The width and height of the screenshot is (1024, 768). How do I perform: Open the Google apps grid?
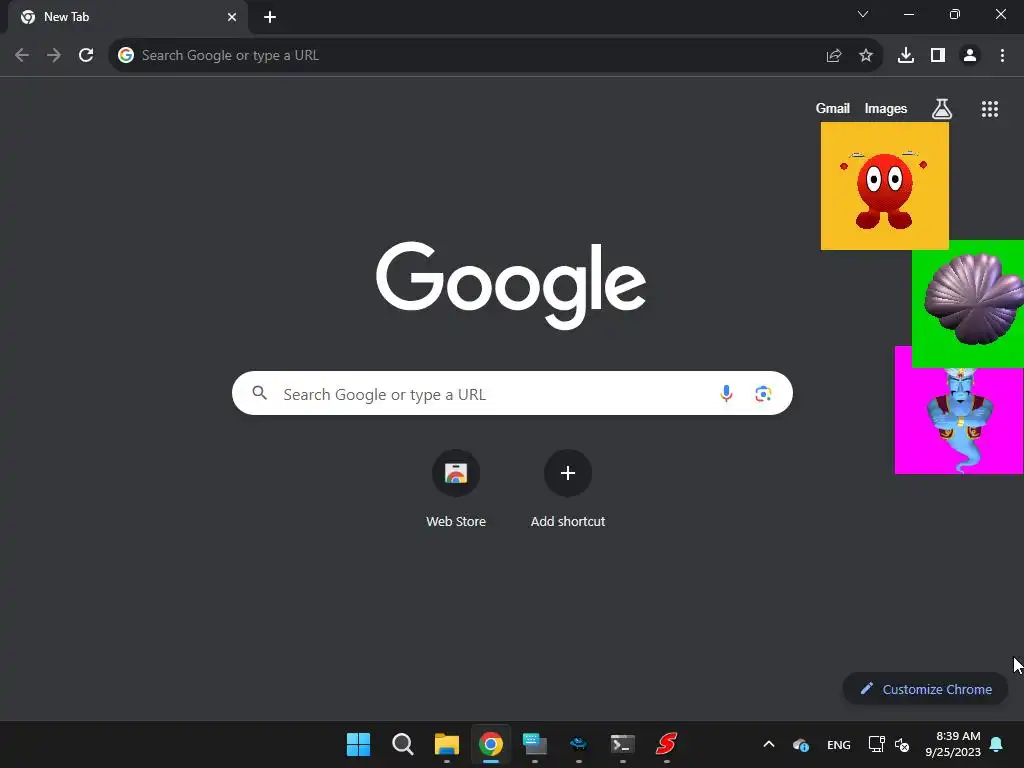click(x=990, y=109)
